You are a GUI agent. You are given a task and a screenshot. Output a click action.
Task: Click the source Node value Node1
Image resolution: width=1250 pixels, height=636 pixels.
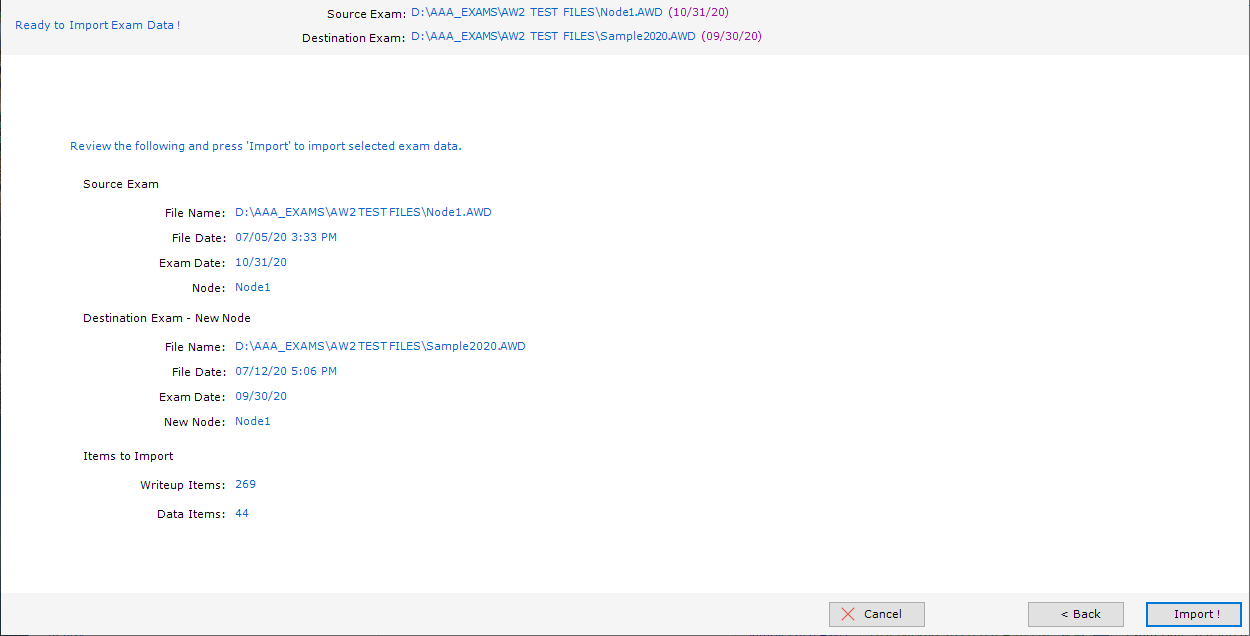coord(252,288)
